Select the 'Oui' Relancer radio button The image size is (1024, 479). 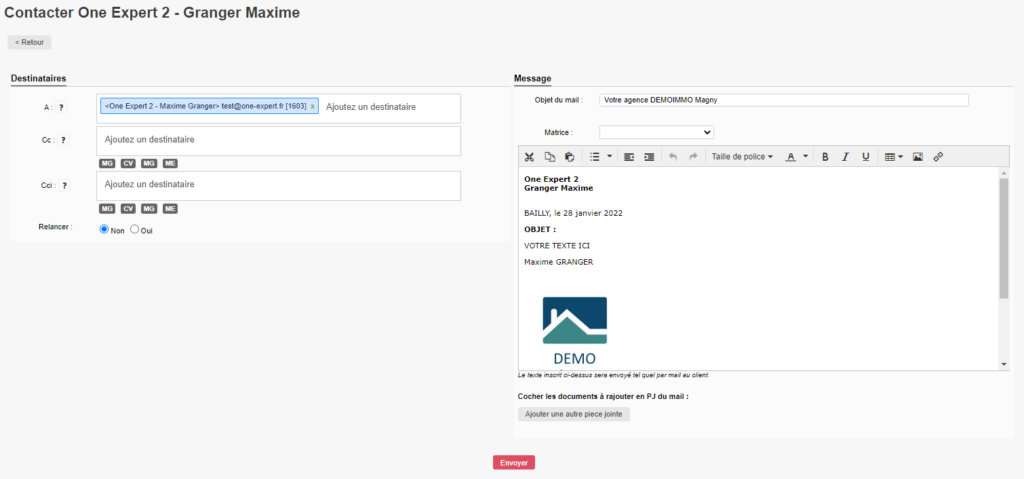click(x=135, y=230)
